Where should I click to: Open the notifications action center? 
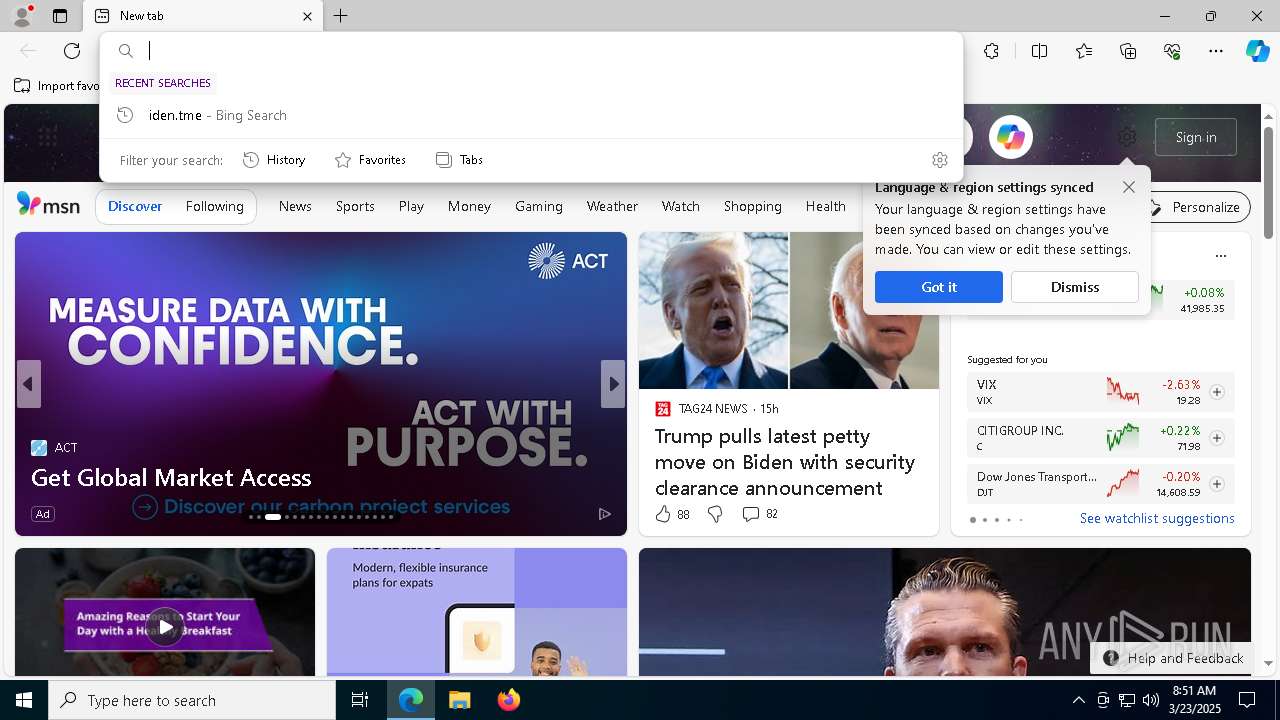pyautogui.click(x=1247, y=700)
